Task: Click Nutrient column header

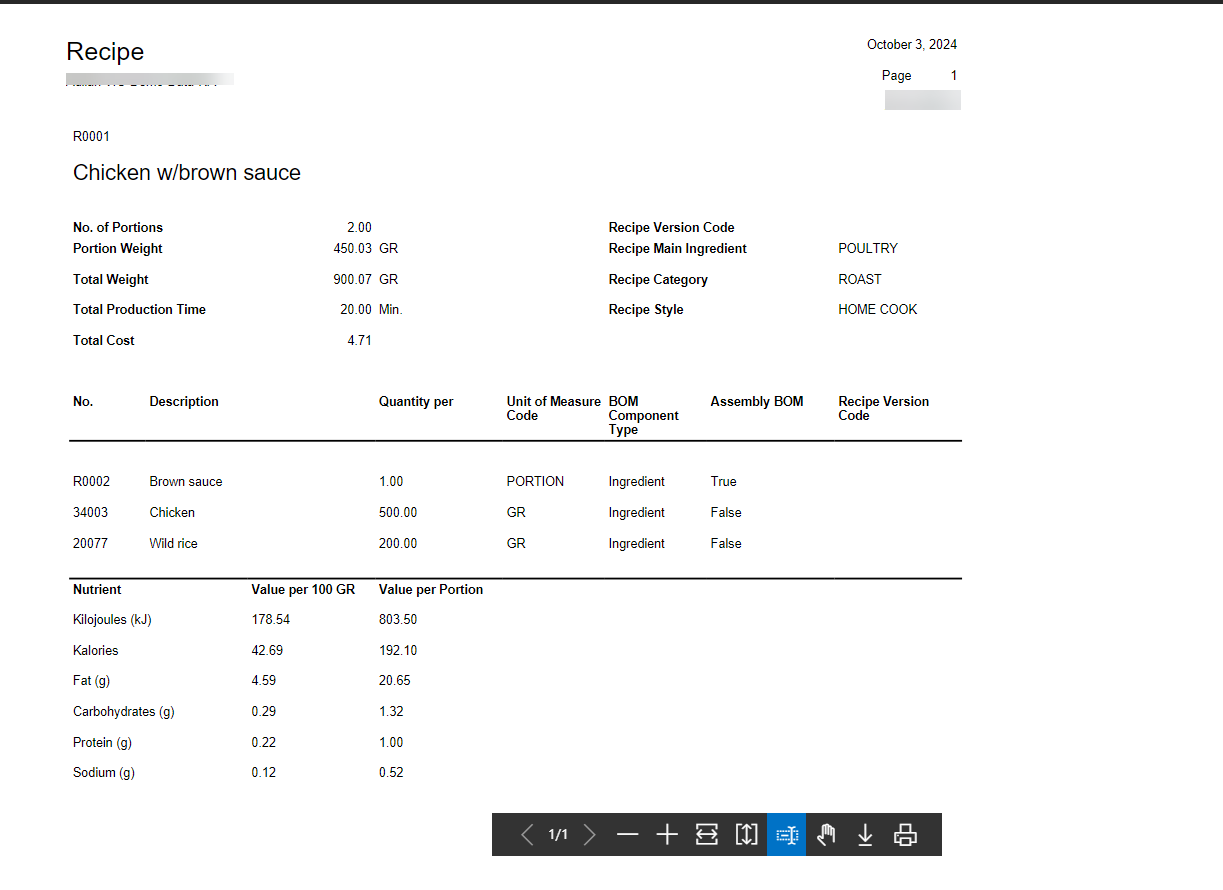Action: pyautogui.click(x=97, y=589)
